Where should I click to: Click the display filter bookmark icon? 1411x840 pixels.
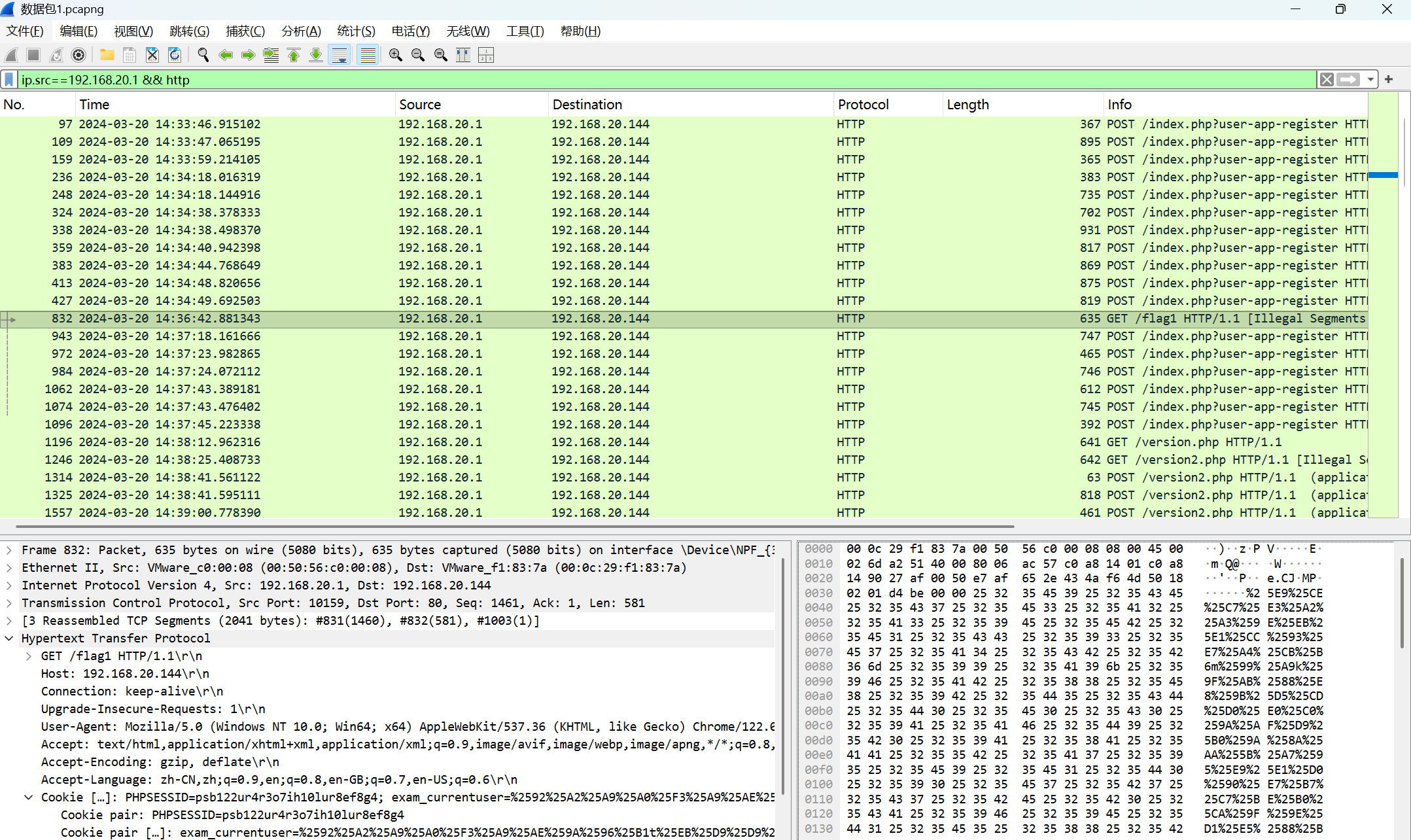click(x=9, y=79)
